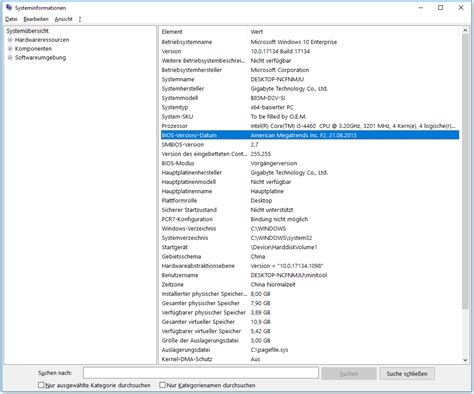This screenshot has width=474, height=394.
Task: Expand the Hardwareressourcen node
Action: point(10,40)
